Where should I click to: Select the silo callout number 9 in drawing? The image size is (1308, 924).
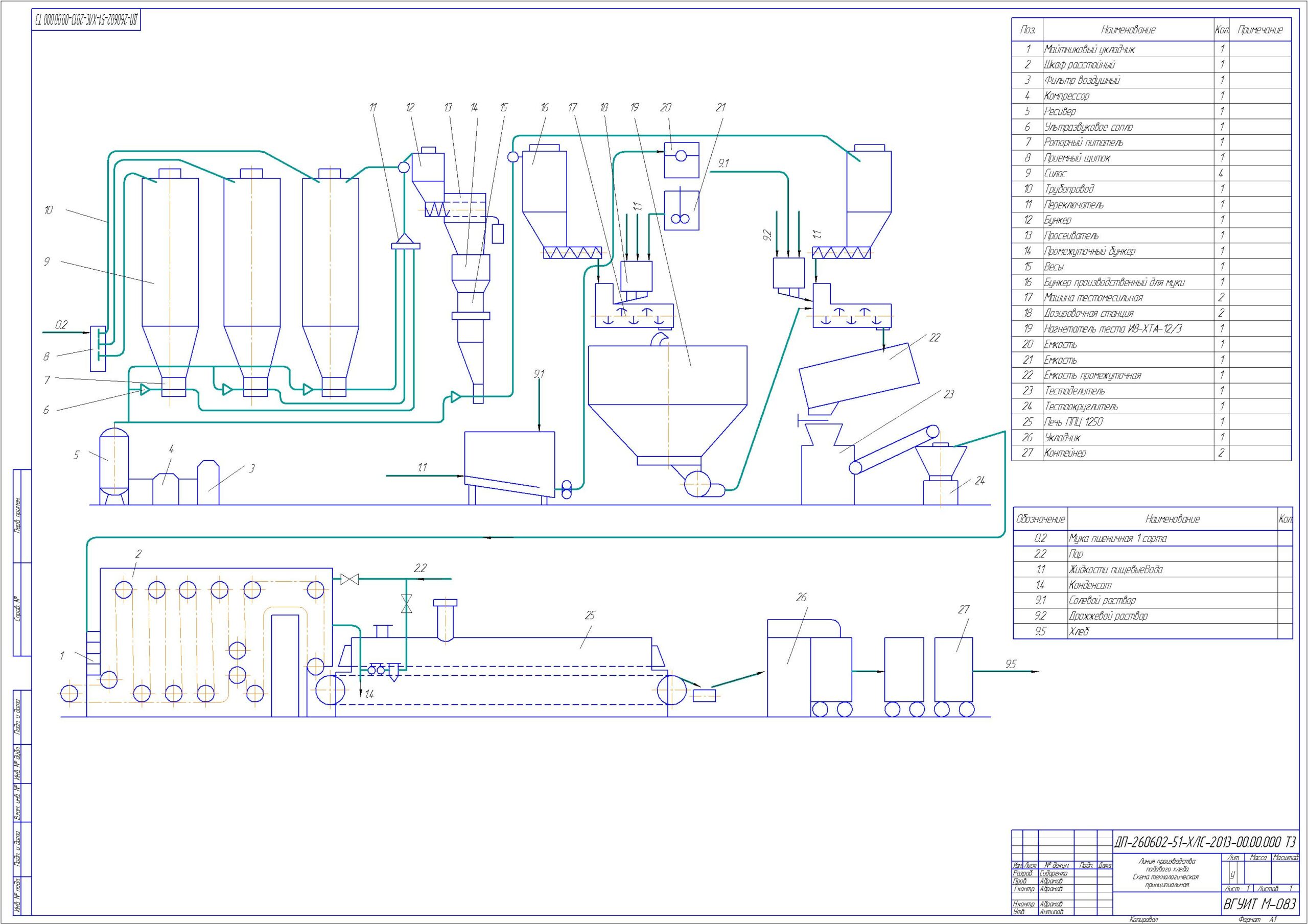pyautogui.click(x=46, y=262)
